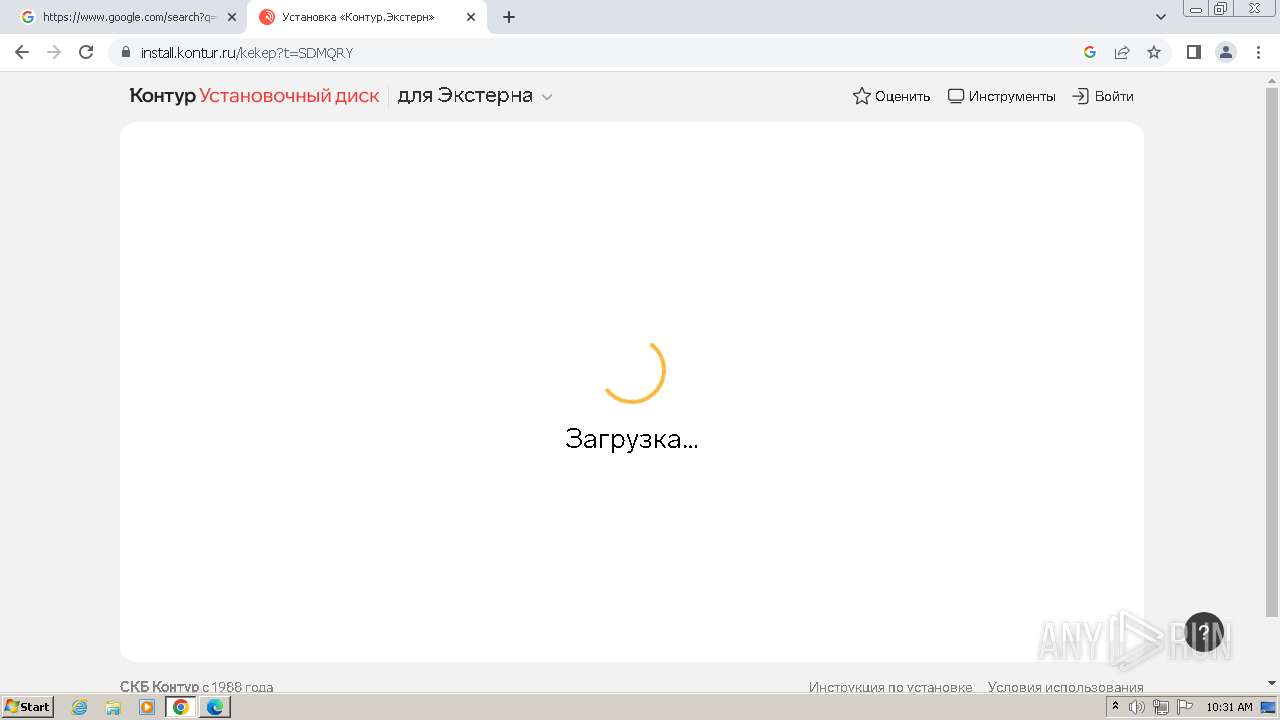
Task: Click the Войти login button
Action: [x=1102, y=96]
